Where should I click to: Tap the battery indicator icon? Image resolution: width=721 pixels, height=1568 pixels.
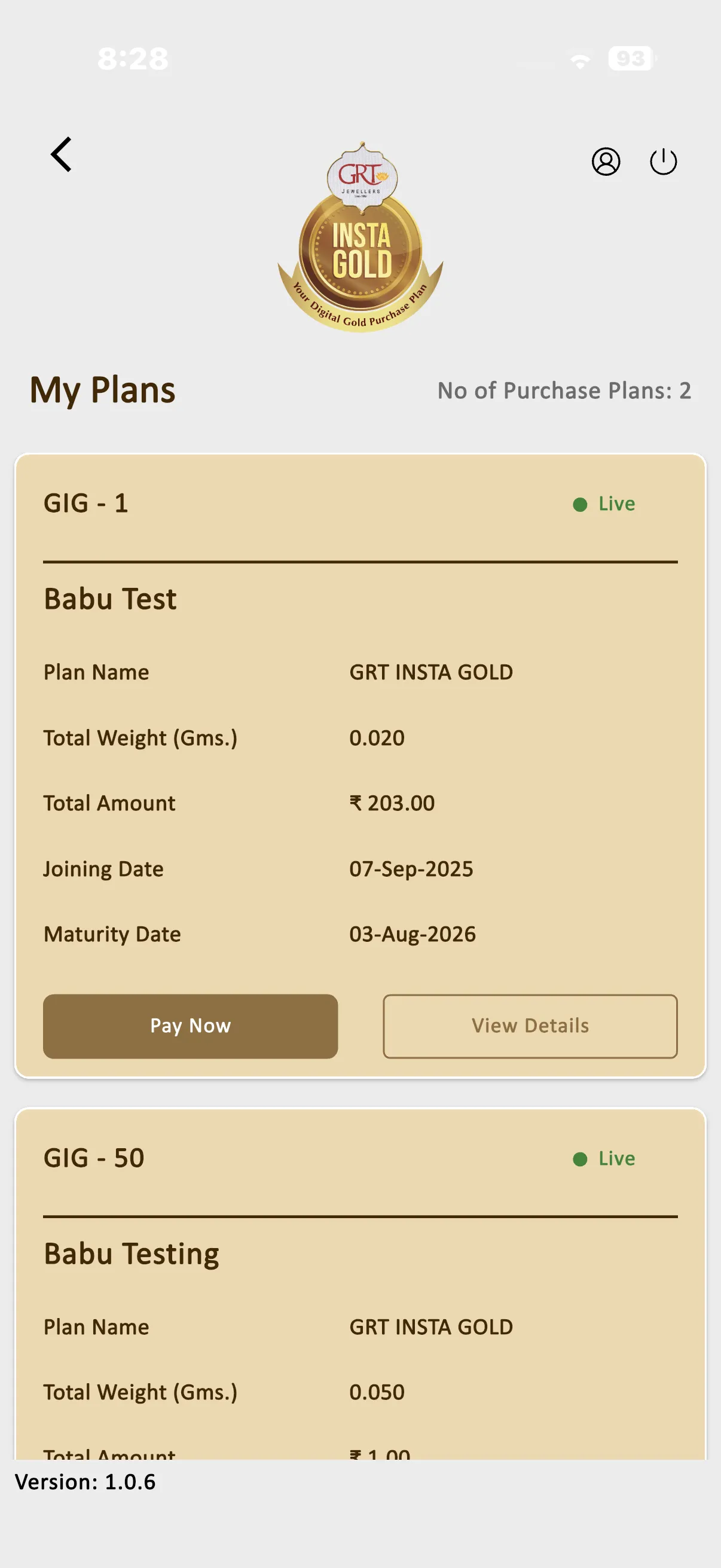[x=631, y=59]
